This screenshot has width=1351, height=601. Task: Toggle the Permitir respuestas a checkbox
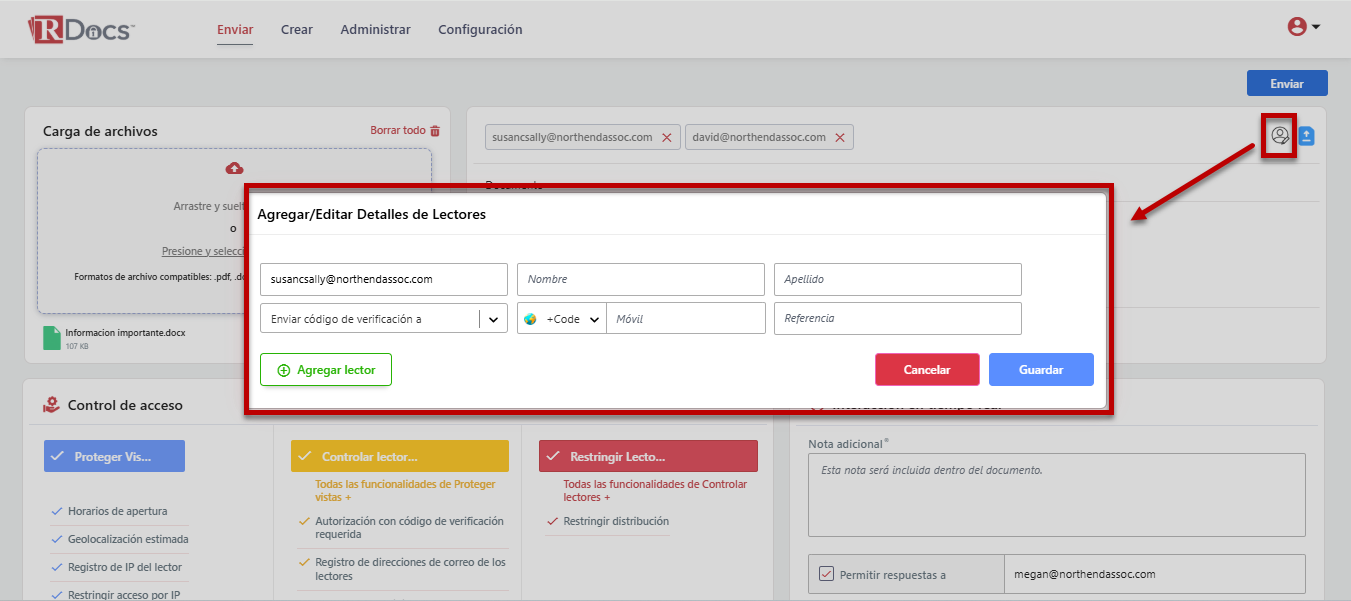[x=826, y=574]
